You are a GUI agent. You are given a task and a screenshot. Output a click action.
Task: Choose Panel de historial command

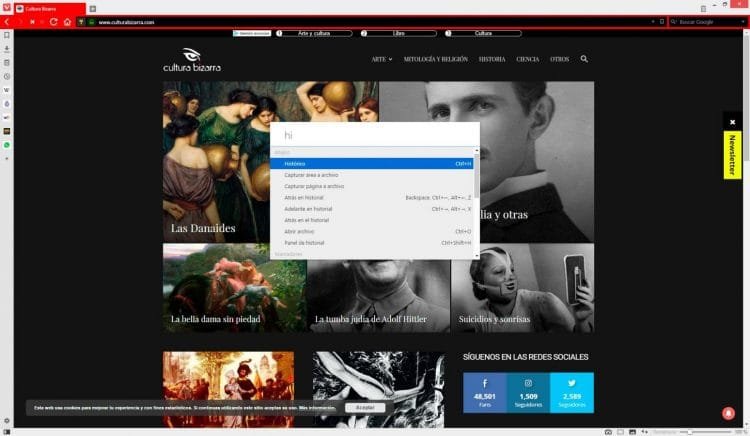(x=372, y=243)
